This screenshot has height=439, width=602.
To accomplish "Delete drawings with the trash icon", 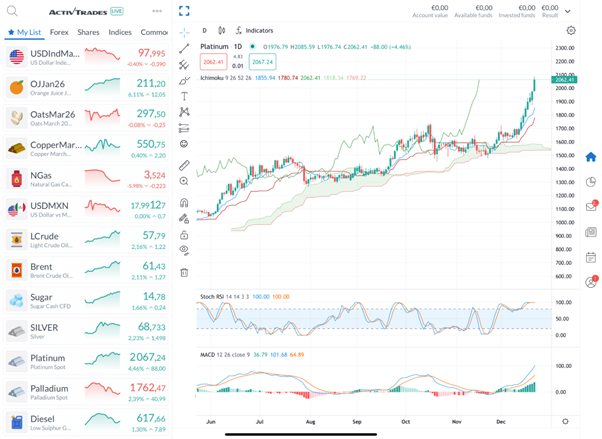I will pyautogui.click(x=184, y=272).
